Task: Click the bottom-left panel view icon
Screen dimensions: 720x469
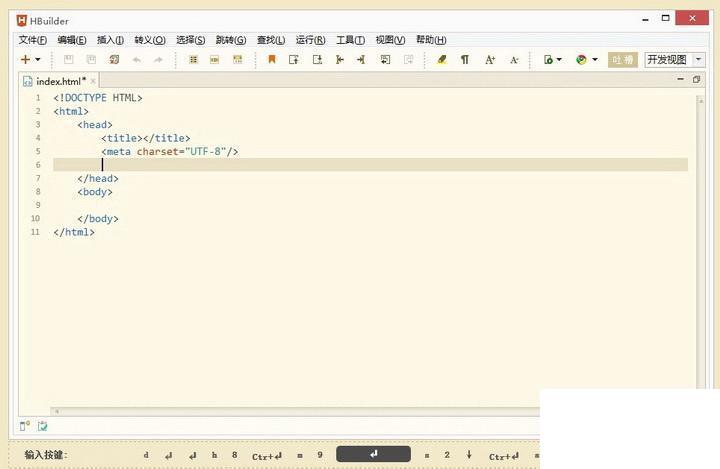Action: click(25, 426)
